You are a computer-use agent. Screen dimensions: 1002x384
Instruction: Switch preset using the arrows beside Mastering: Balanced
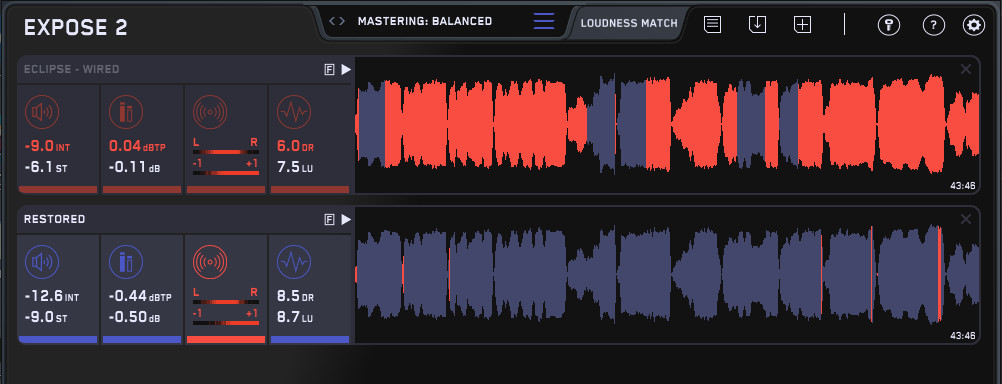coord(337,21)
